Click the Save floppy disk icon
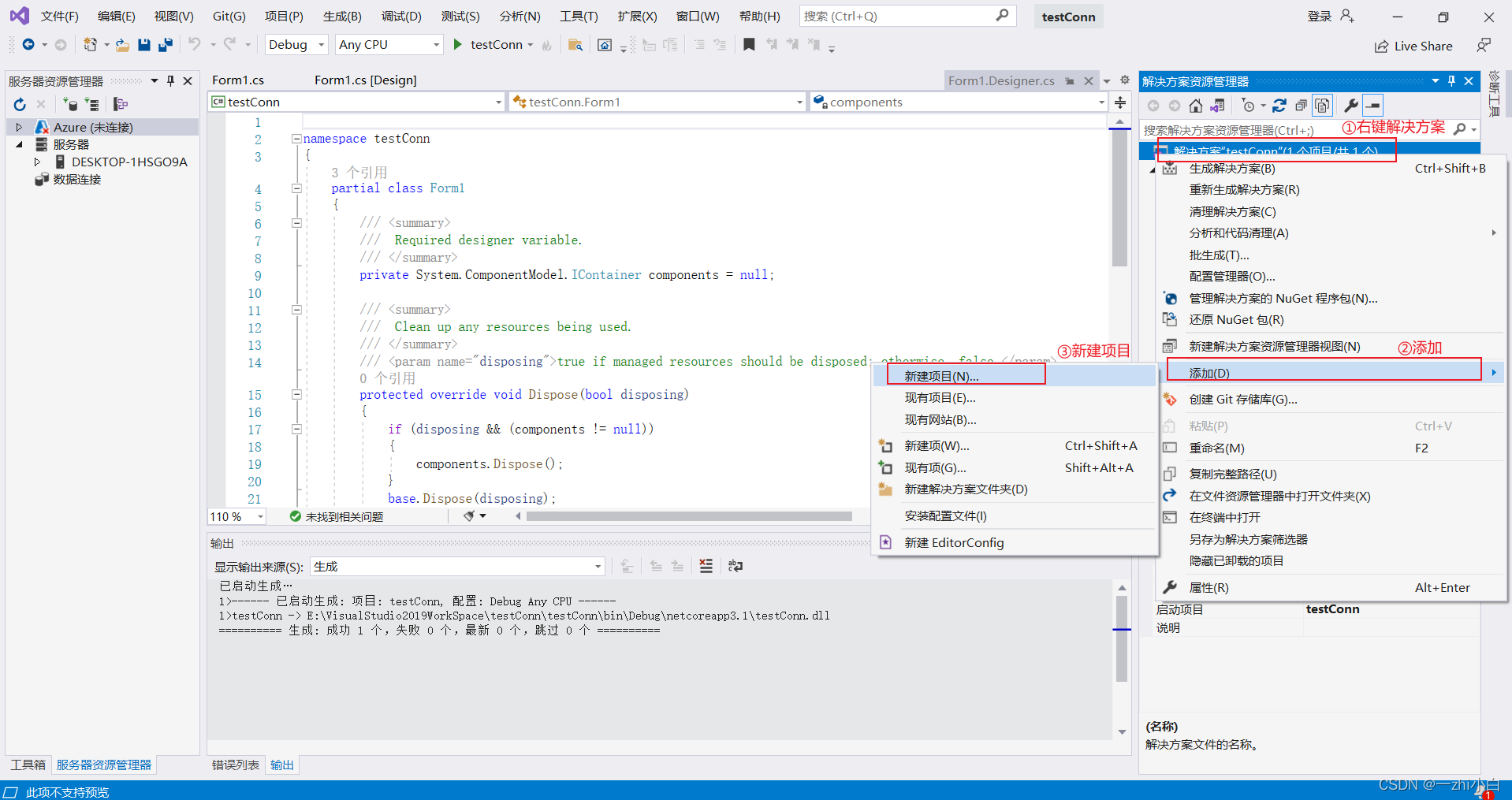 [x=143, y=45]
